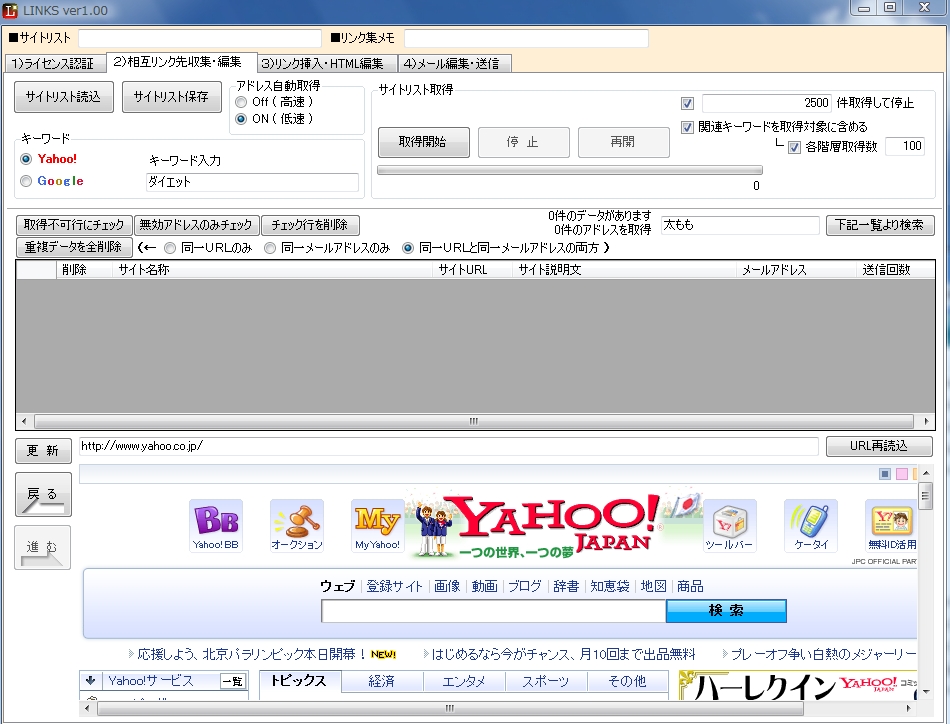The image size is (950, 724).
Task: Click the 一覧 button next to Yahoo!サービス
Action: [x=233, y=682]
